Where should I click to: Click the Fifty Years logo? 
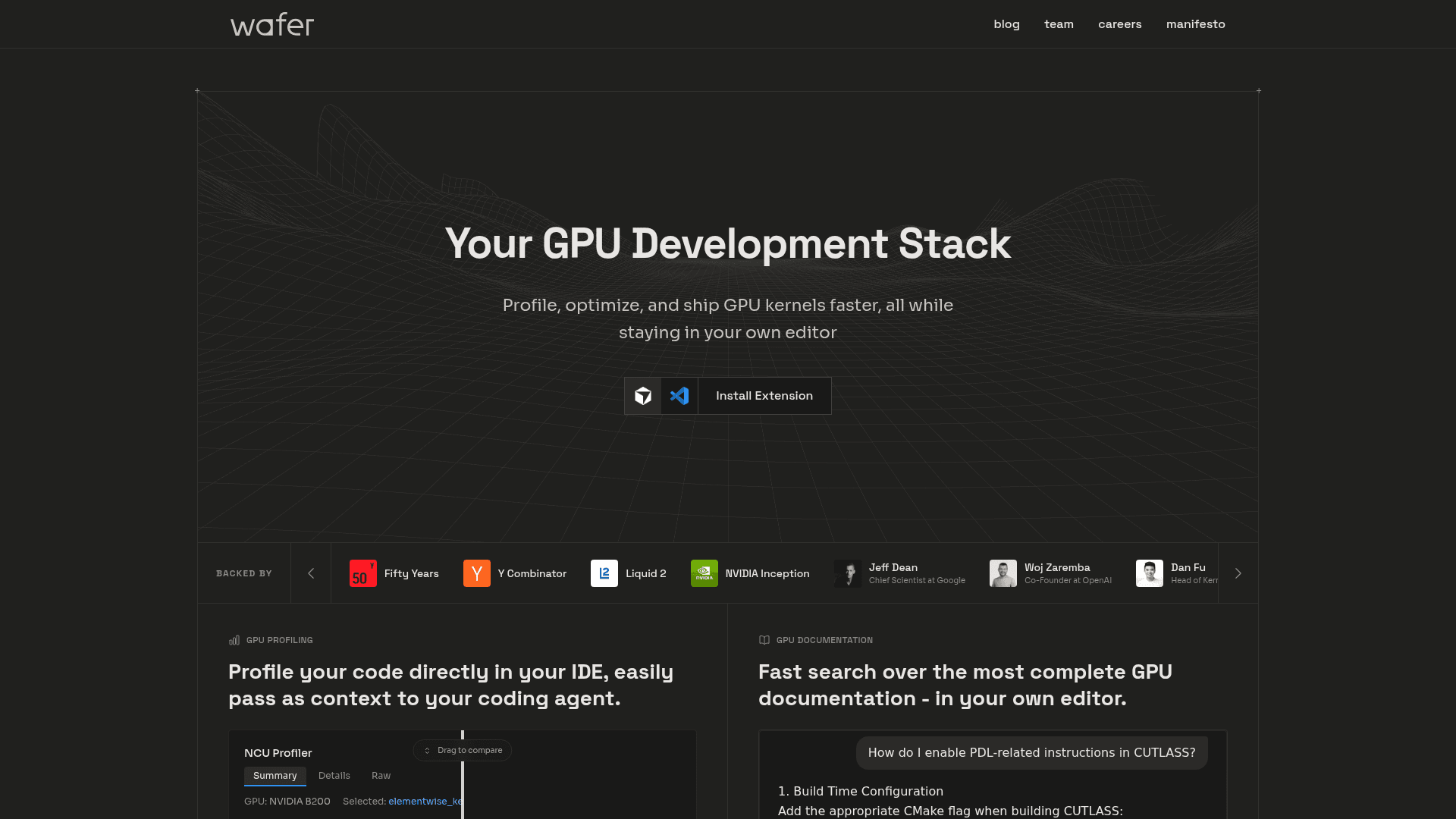(362, 573)
